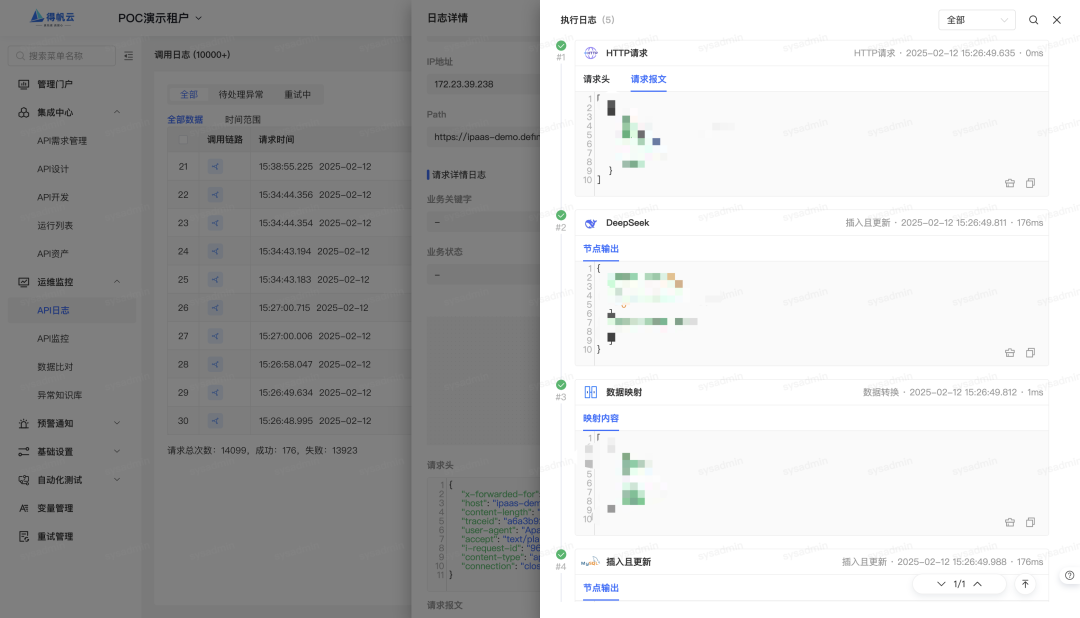This screenshot has height=618, width=1080.
Task: Select the 节点输出 tab under DeepSeek
Action: pos(601,249)
